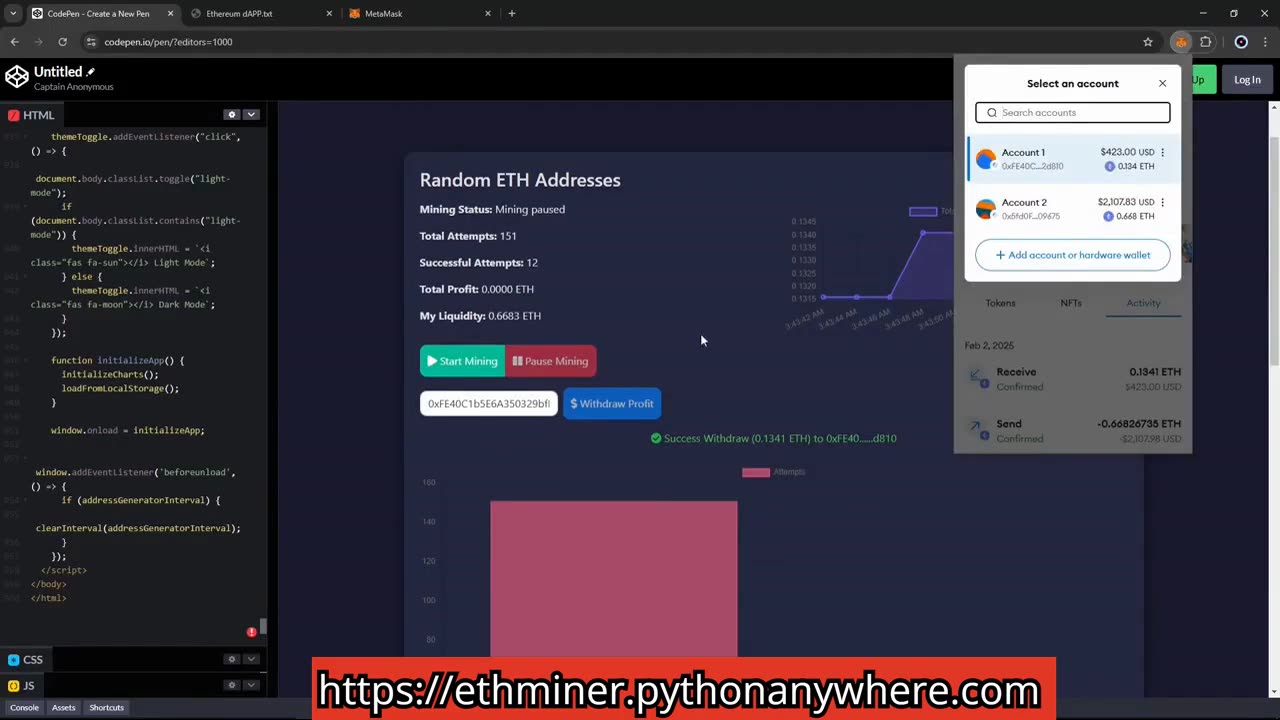The image size is (1280, 720).
Task: Click the Log In button
Action: pos(1247,80)
